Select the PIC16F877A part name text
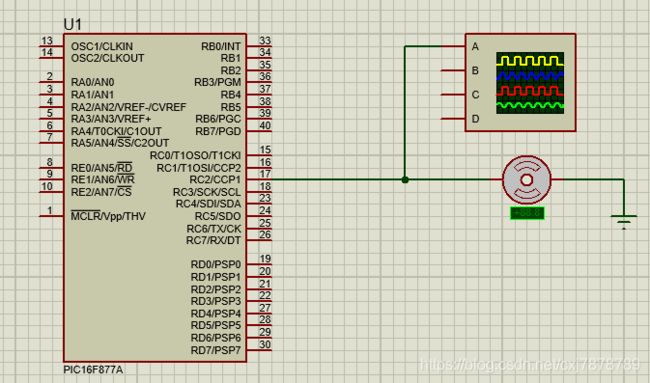The width and height of the screenshot is (650, 383). (x=93, y=369)
